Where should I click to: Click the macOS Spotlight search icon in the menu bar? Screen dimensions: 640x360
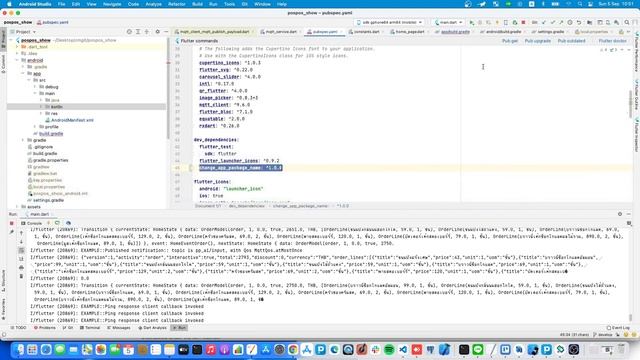click(x=580, y=4)
